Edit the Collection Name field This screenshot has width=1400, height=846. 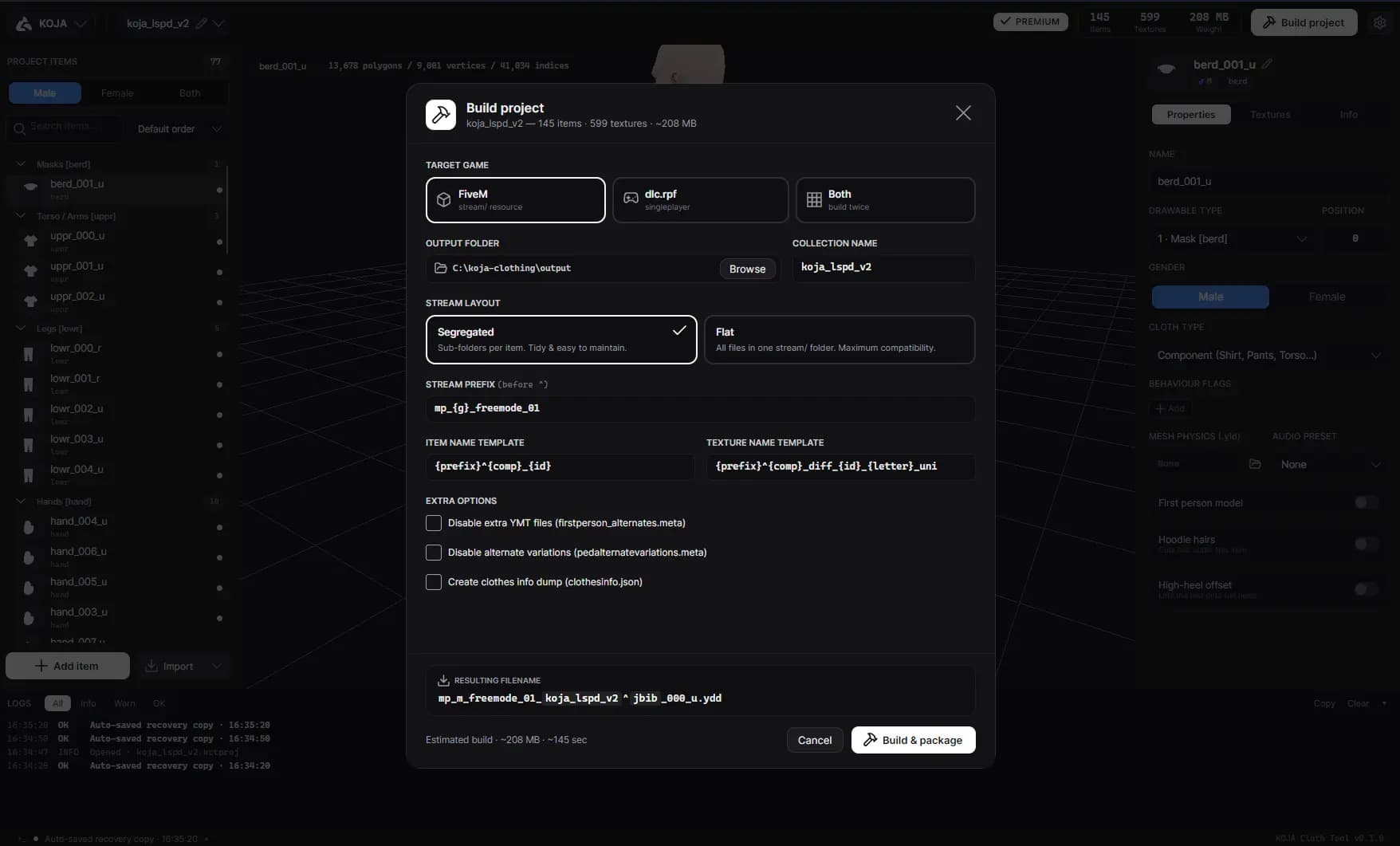(x=883, y=267)
